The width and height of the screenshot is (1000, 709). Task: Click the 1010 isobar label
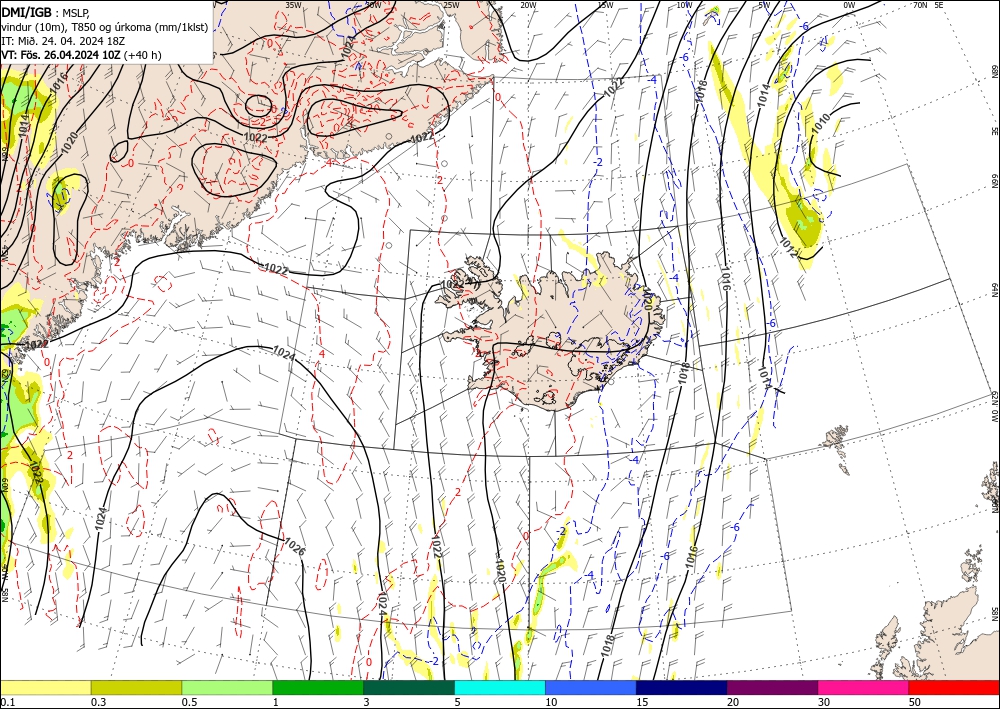821,123
